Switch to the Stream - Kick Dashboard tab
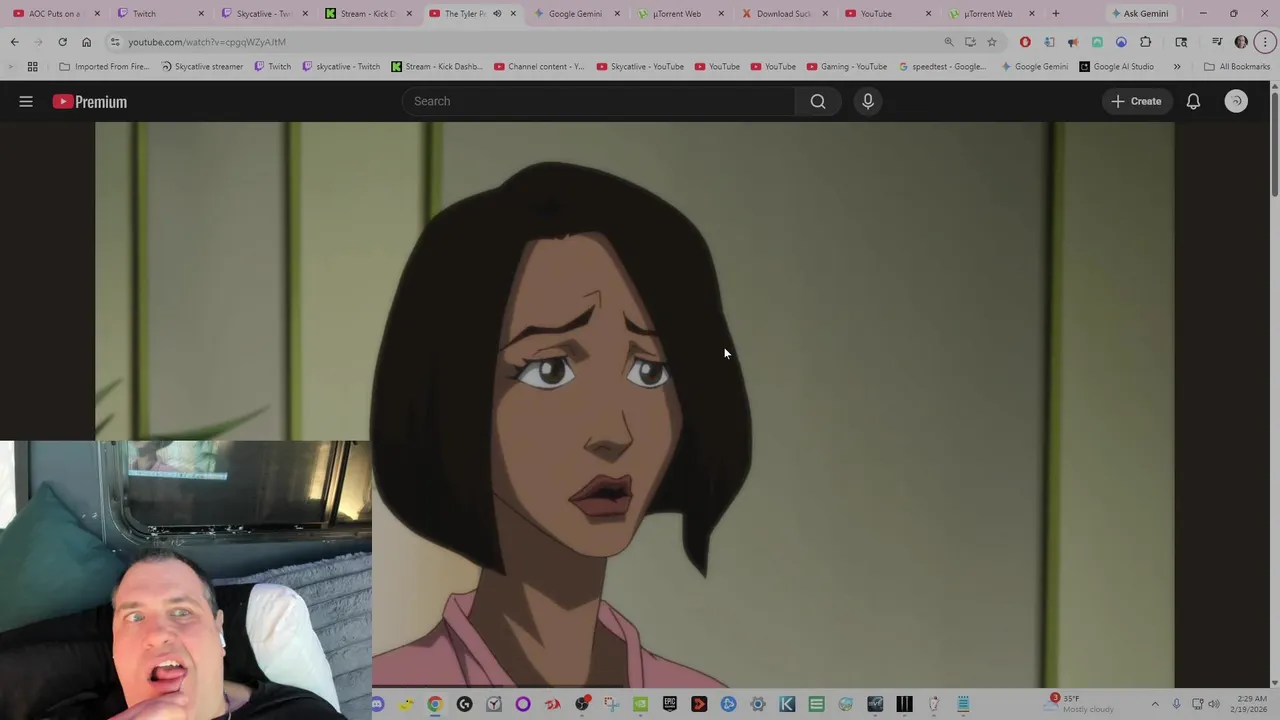The image size is (1280, 720). [x=367, y=14]
